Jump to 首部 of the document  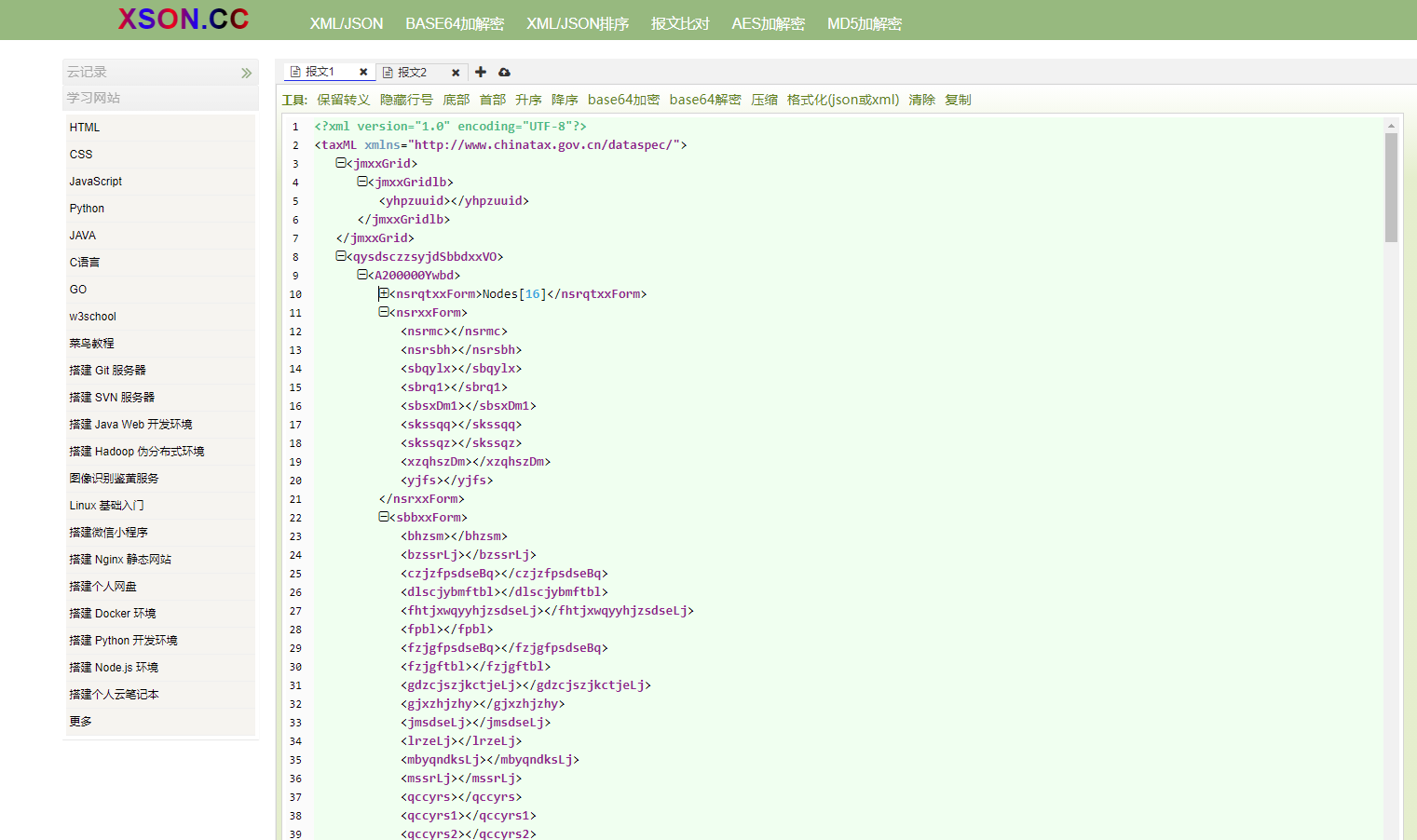pyautogui.click(x=493, y=100)
